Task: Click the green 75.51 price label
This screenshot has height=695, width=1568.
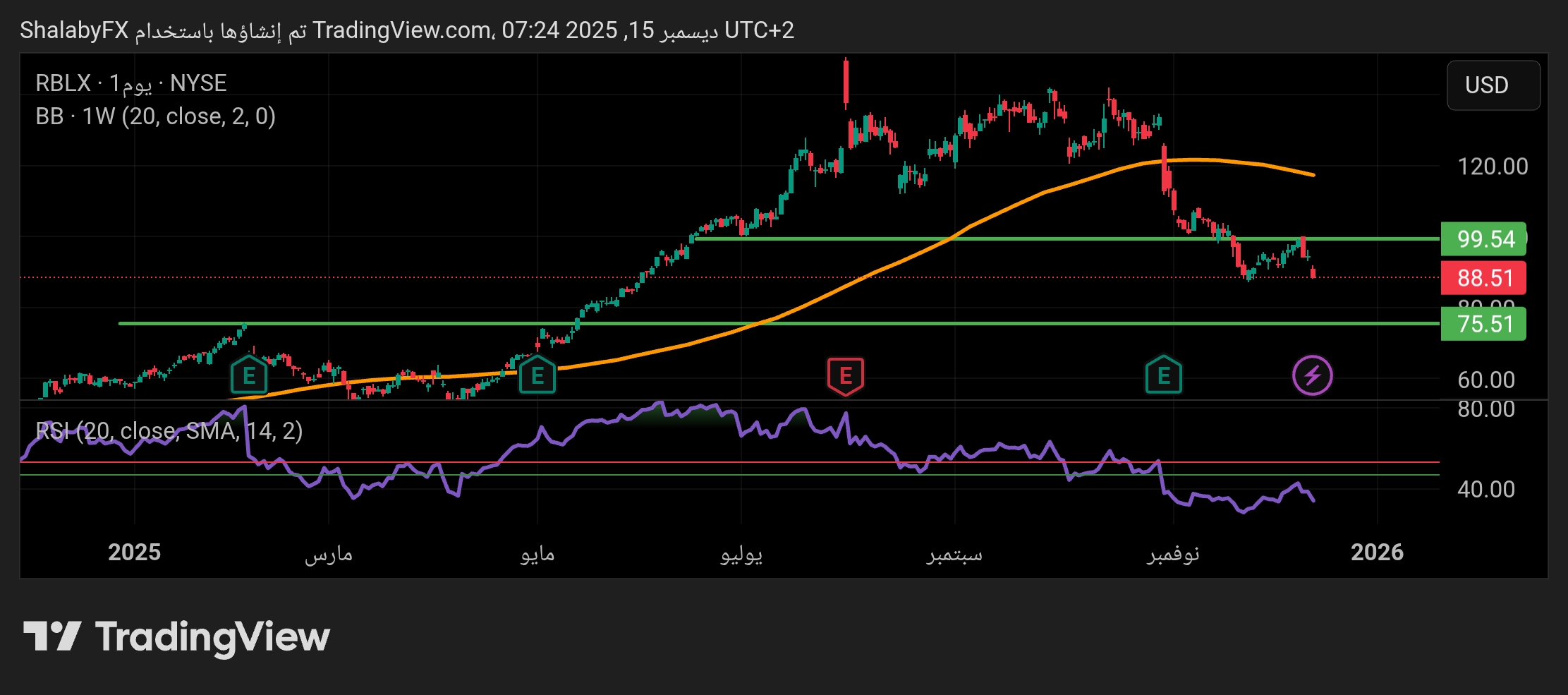Action: [x=1483, y=324]
